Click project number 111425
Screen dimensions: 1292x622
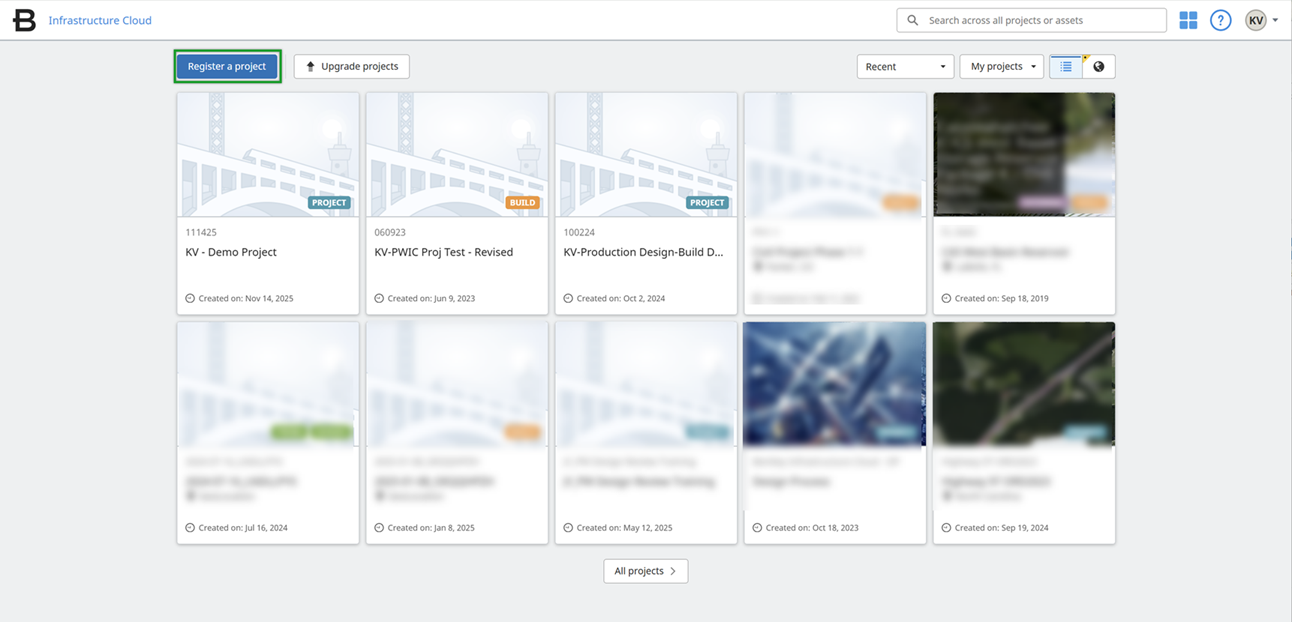tap(201, 232)
